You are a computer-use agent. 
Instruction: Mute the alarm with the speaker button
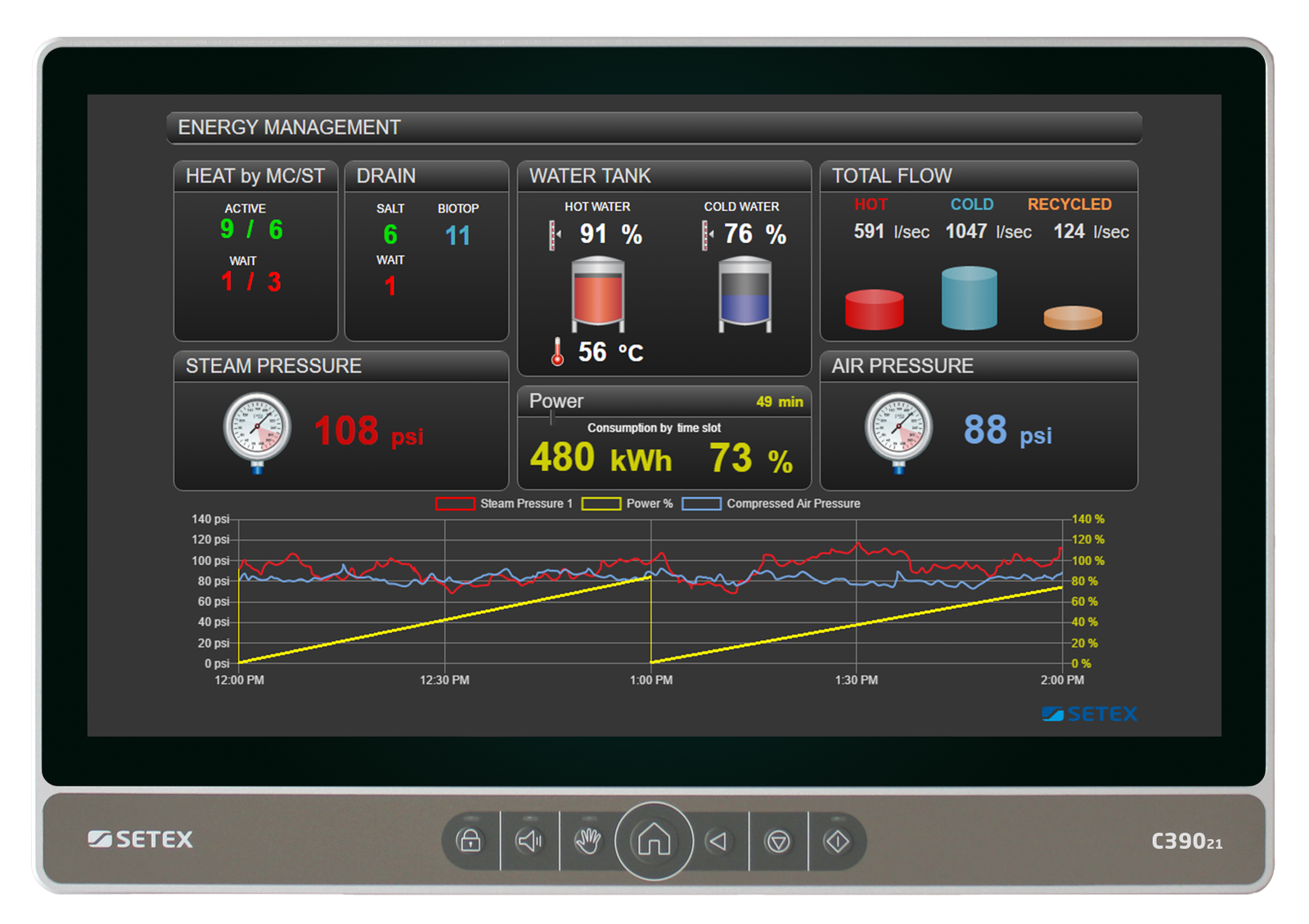[x=529, y=841]
